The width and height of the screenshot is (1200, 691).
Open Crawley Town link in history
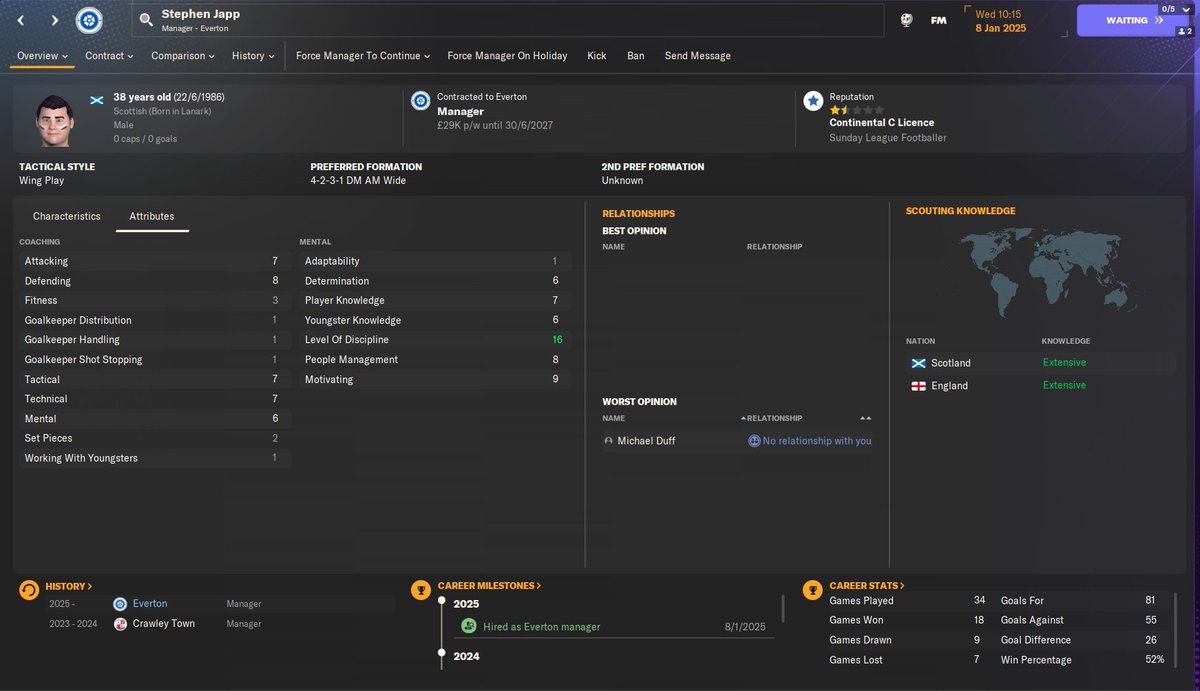pyautogui.click(x=164, y=624)
